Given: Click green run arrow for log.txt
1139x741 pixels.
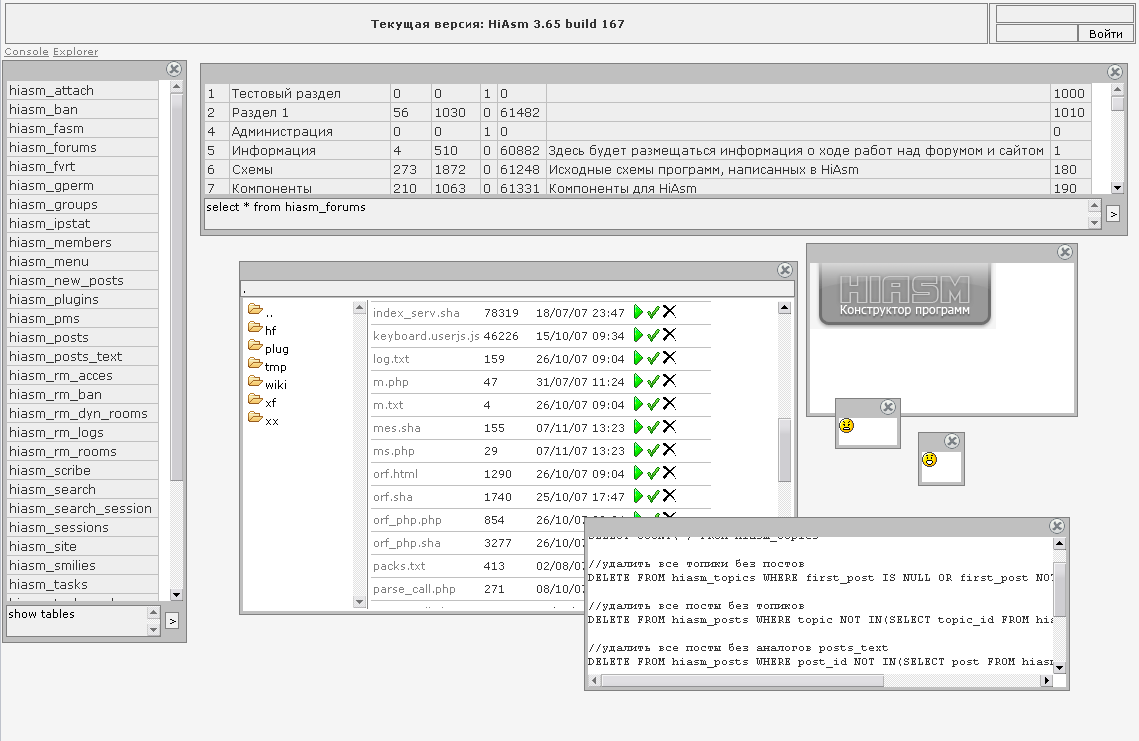Looking at the screenshot, I should pyautogui.click(x=639, y=358).
